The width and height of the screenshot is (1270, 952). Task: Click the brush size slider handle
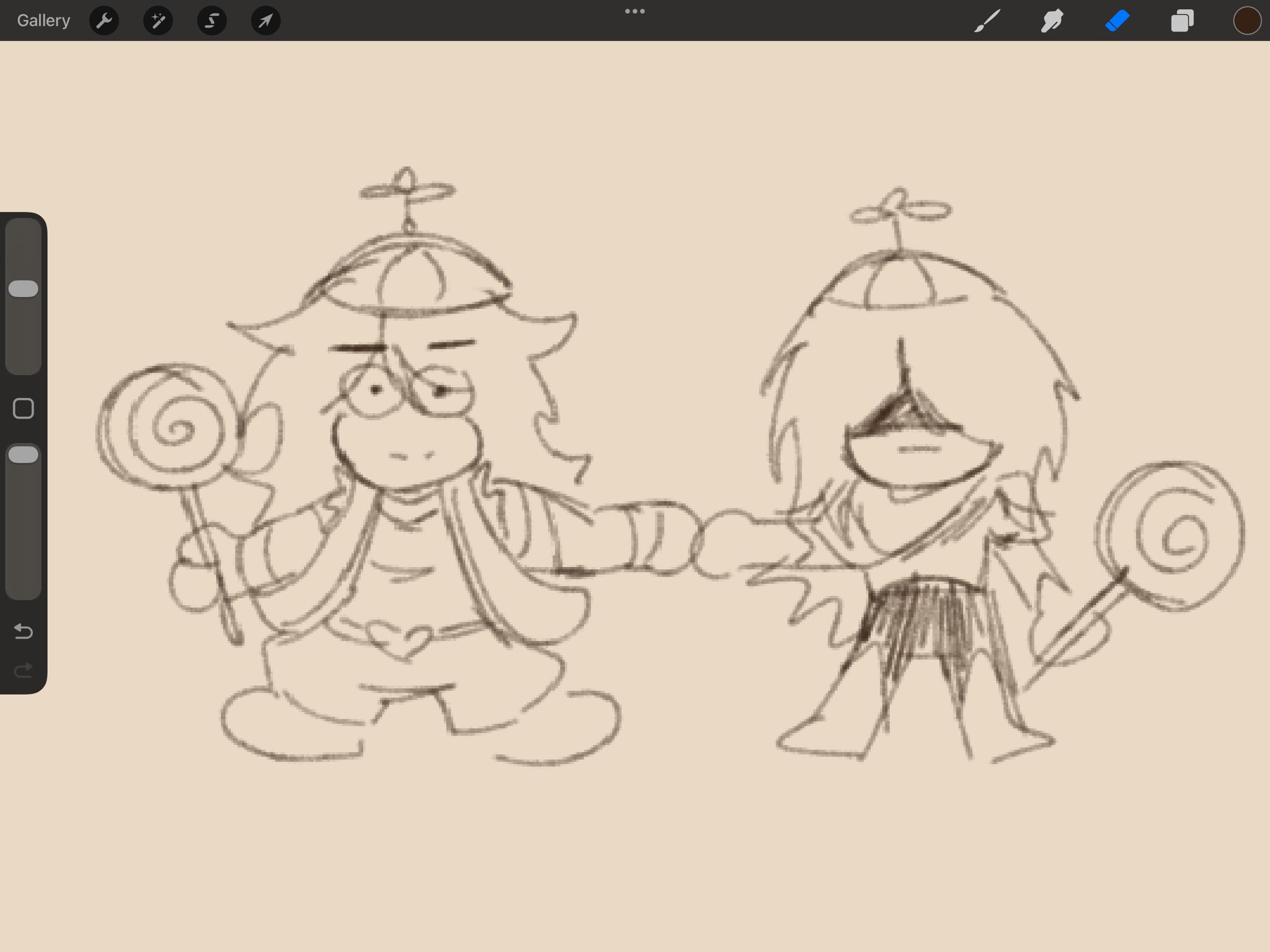(24, 288)
